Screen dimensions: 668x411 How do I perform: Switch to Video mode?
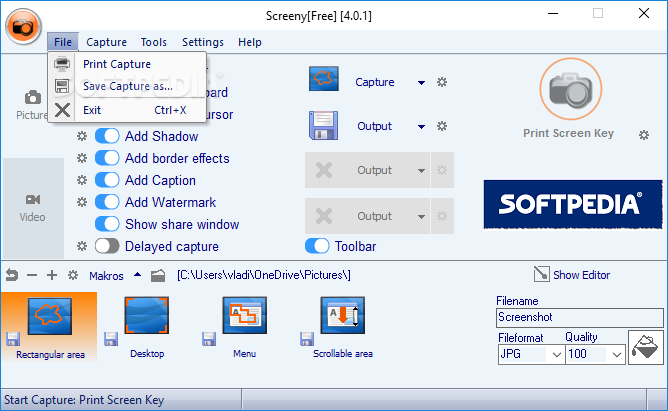tap(32, 208)
